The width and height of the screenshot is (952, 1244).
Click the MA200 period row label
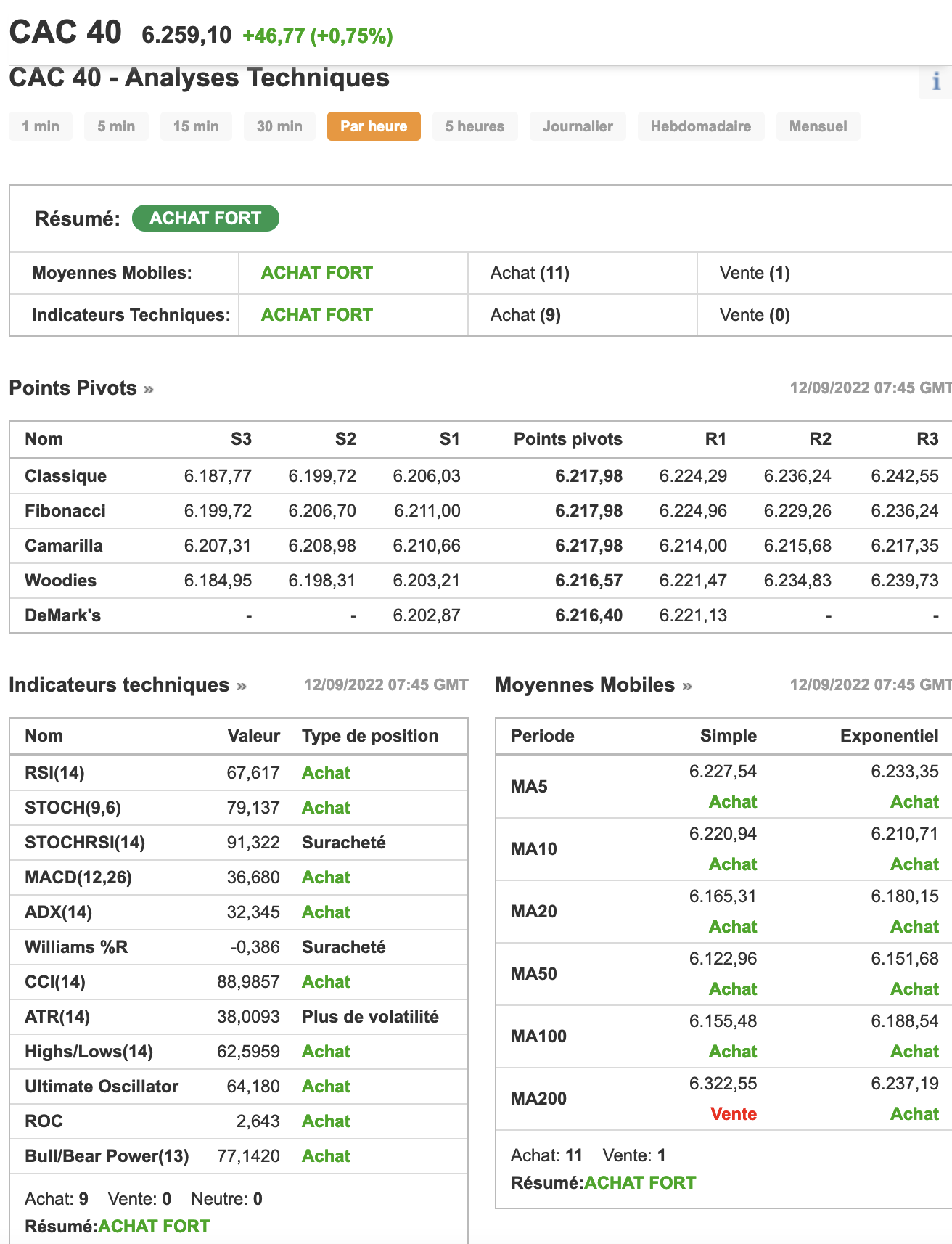coord(538,1099)
